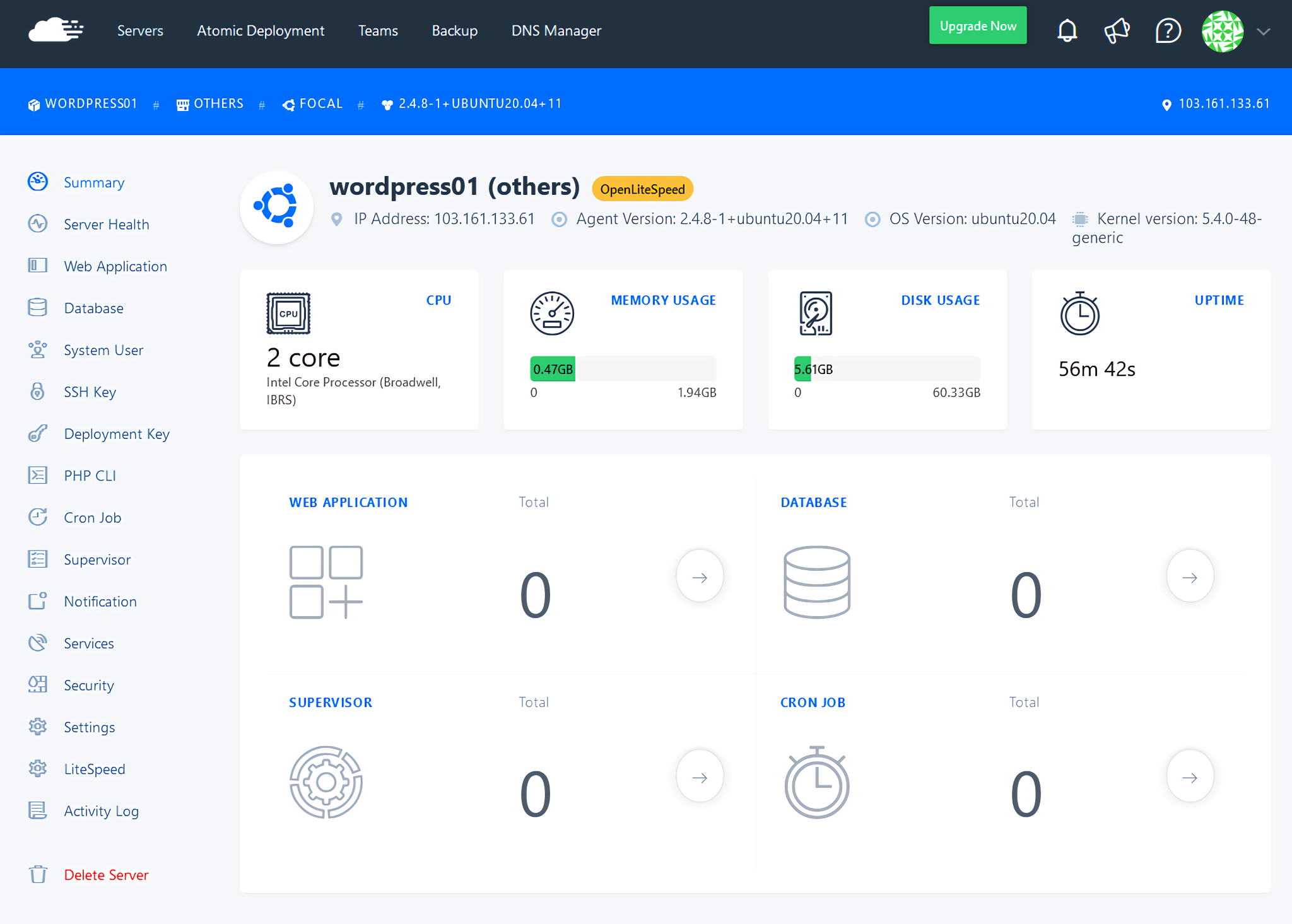Open the DNS Manager menu
This screenshot has width=1292, height=924.
556,30
